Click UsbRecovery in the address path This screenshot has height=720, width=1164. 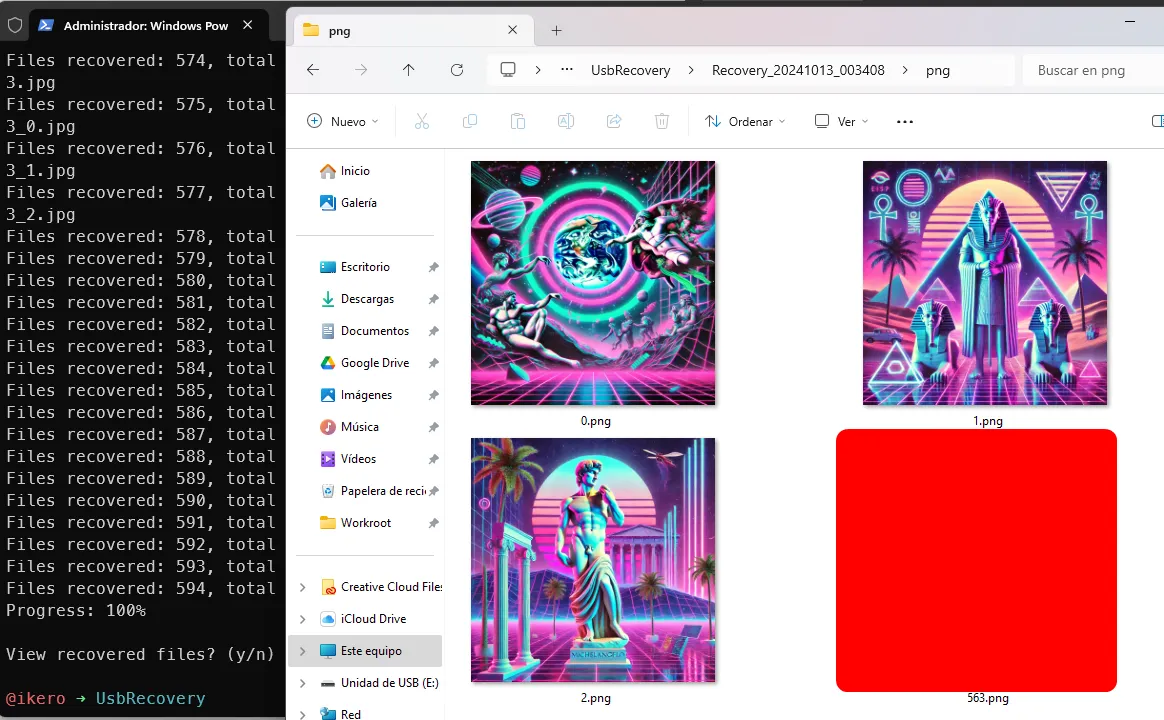[630, 70]
